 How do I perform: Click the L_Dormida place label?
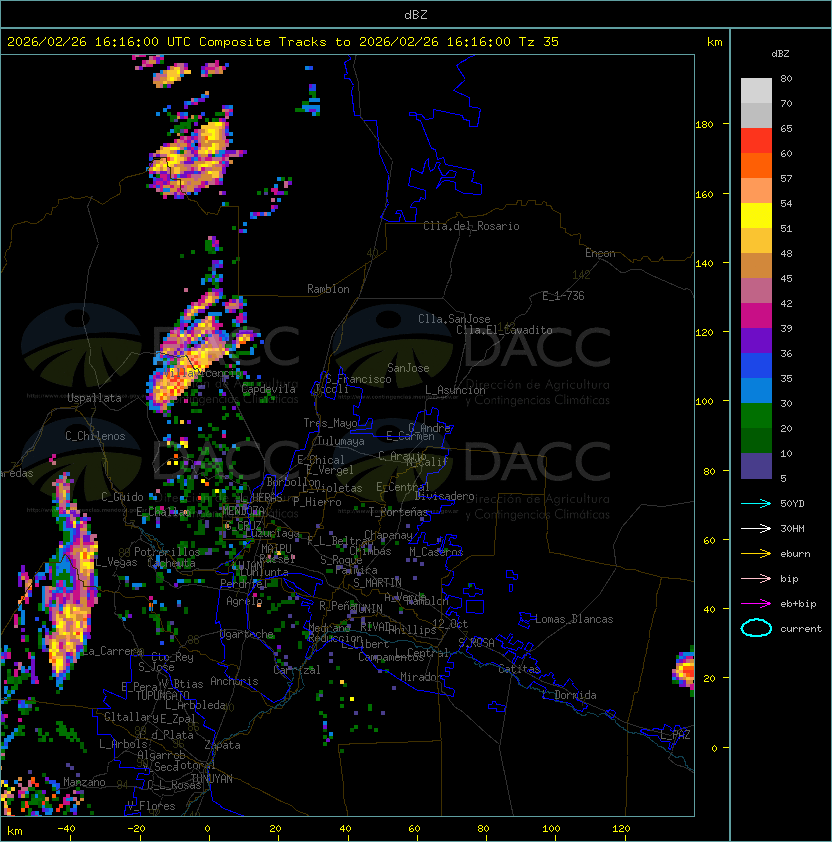[x=569, y=695]
